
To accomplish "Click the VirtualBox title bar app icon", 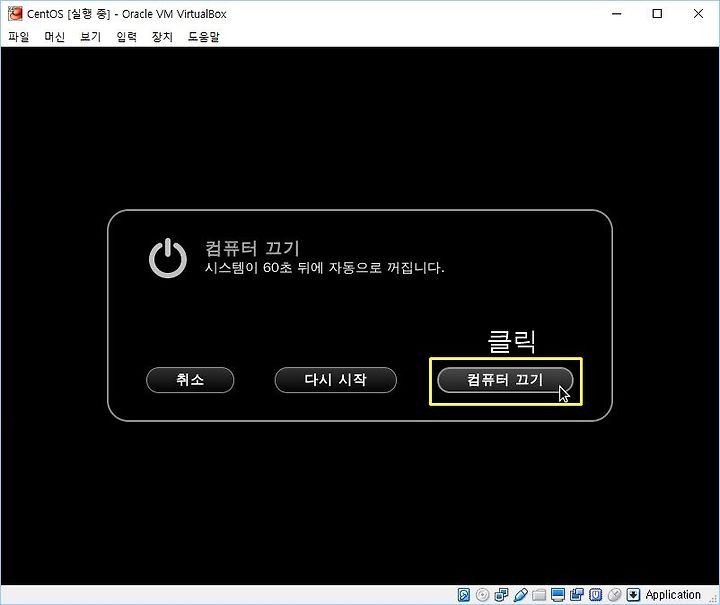I will [x=15, y=14].
